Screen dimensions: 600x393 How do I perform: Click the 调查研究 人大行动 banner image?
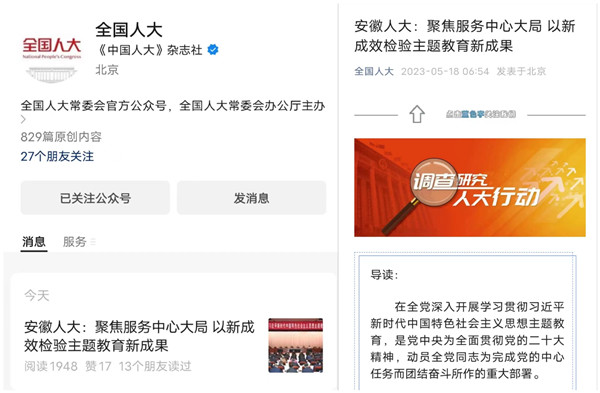pos(470,188)
